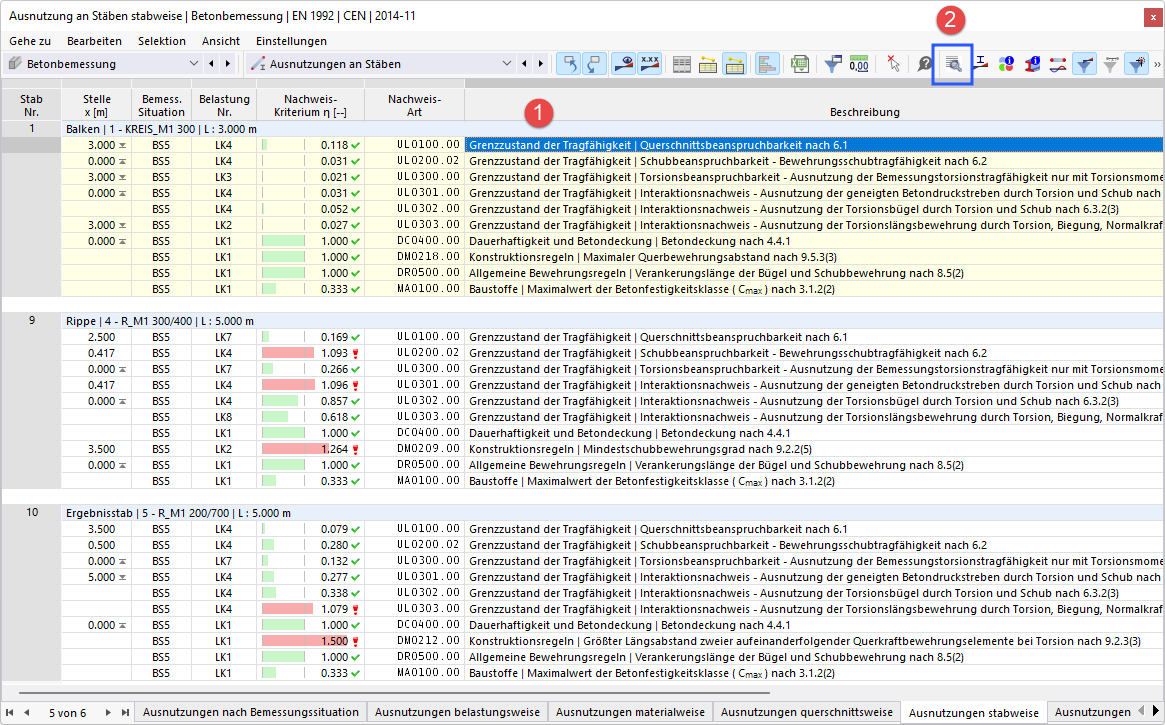Go to next page after 5 von 6
The width and height of the screenshot is (1165, 725).
[108, 712]
